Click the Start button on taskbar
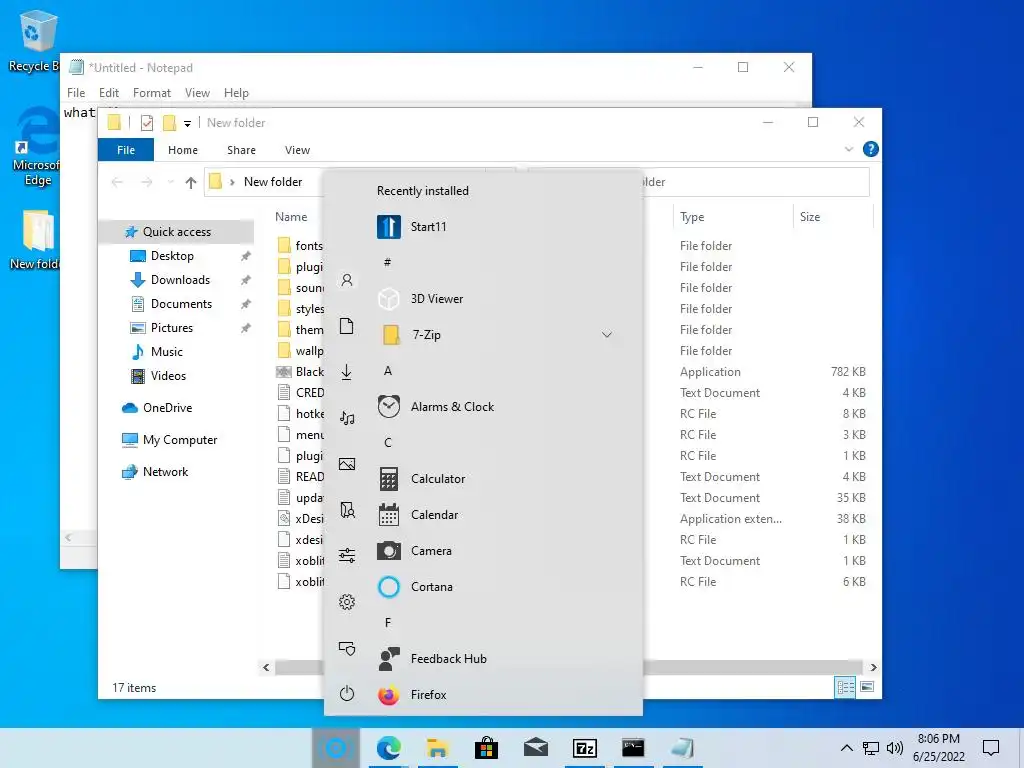 tap(336, 748)
